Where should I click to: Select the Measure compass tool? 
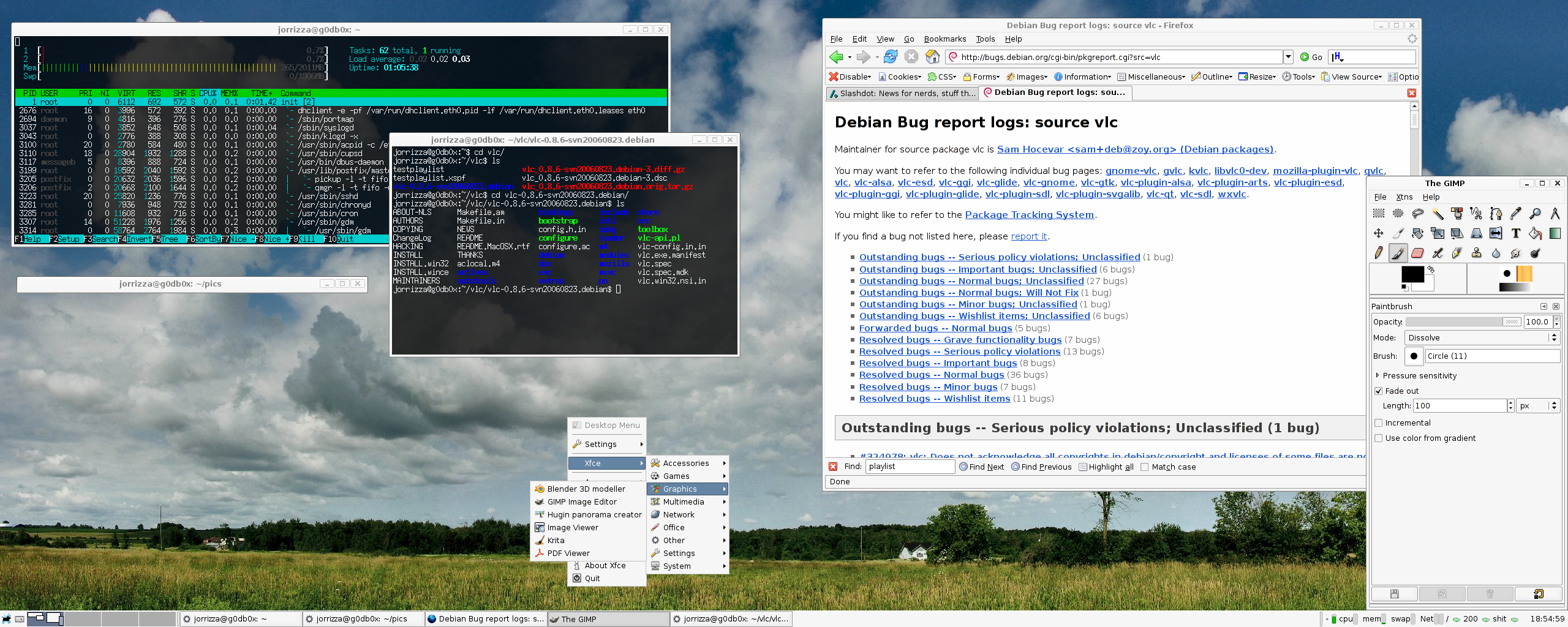click(x=1555, y=214)
